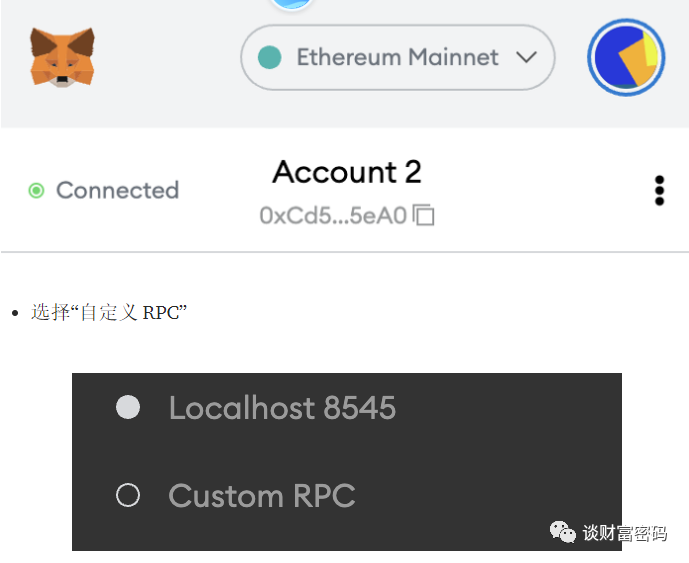Click the MetaMask fox logo
The width and height of the screenshot is (689, 563).
62,57
